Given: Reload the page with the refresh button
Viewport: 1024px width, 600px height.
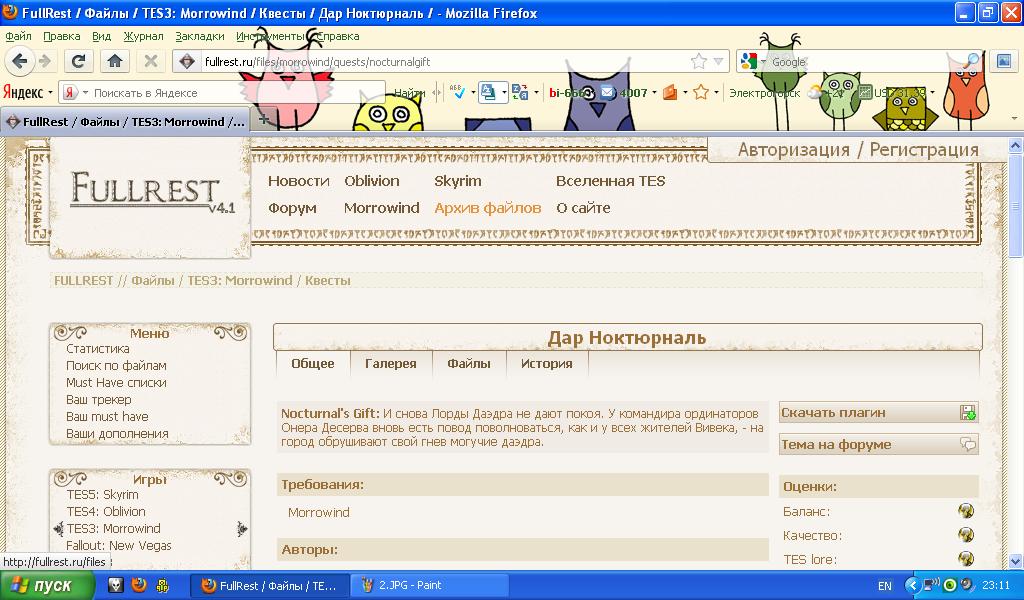Looking at the screenshot, I should point(80,61).
